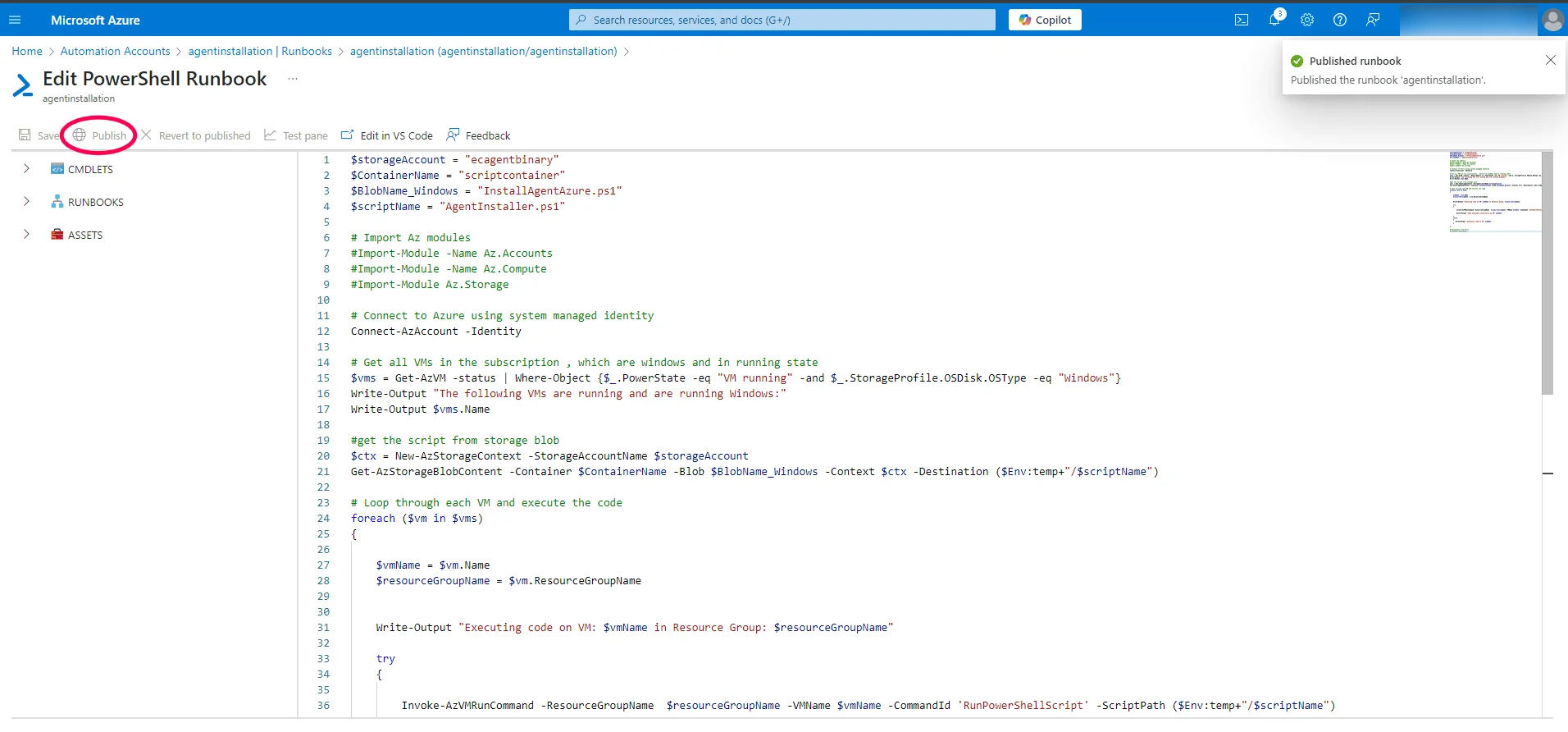The image size is (1568, 732).
Task: Expand the ASSETS tree node
Action: pos(26,235)
